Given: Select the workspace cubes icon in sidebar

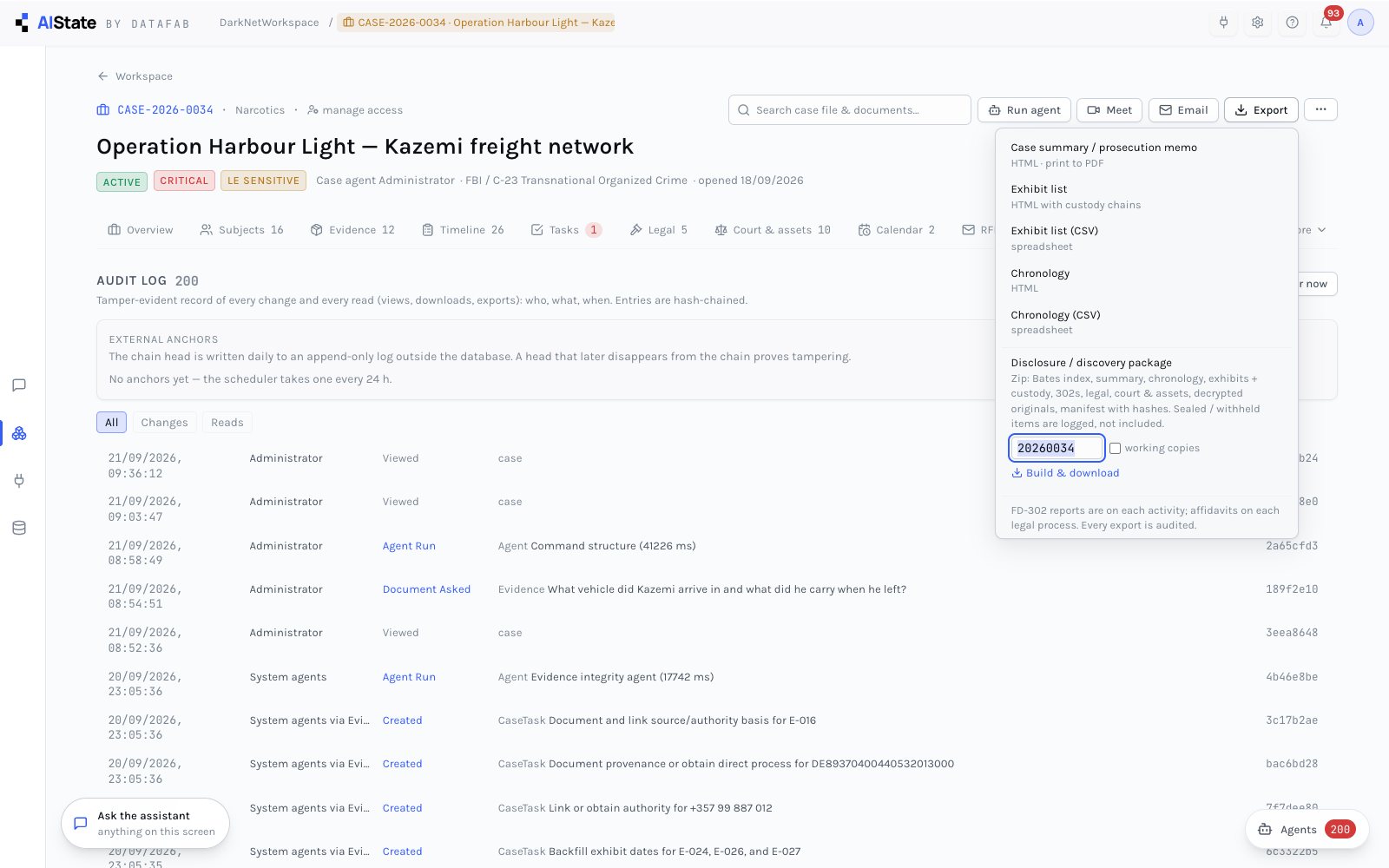Looking at the screenshot, I should point(19,433).
